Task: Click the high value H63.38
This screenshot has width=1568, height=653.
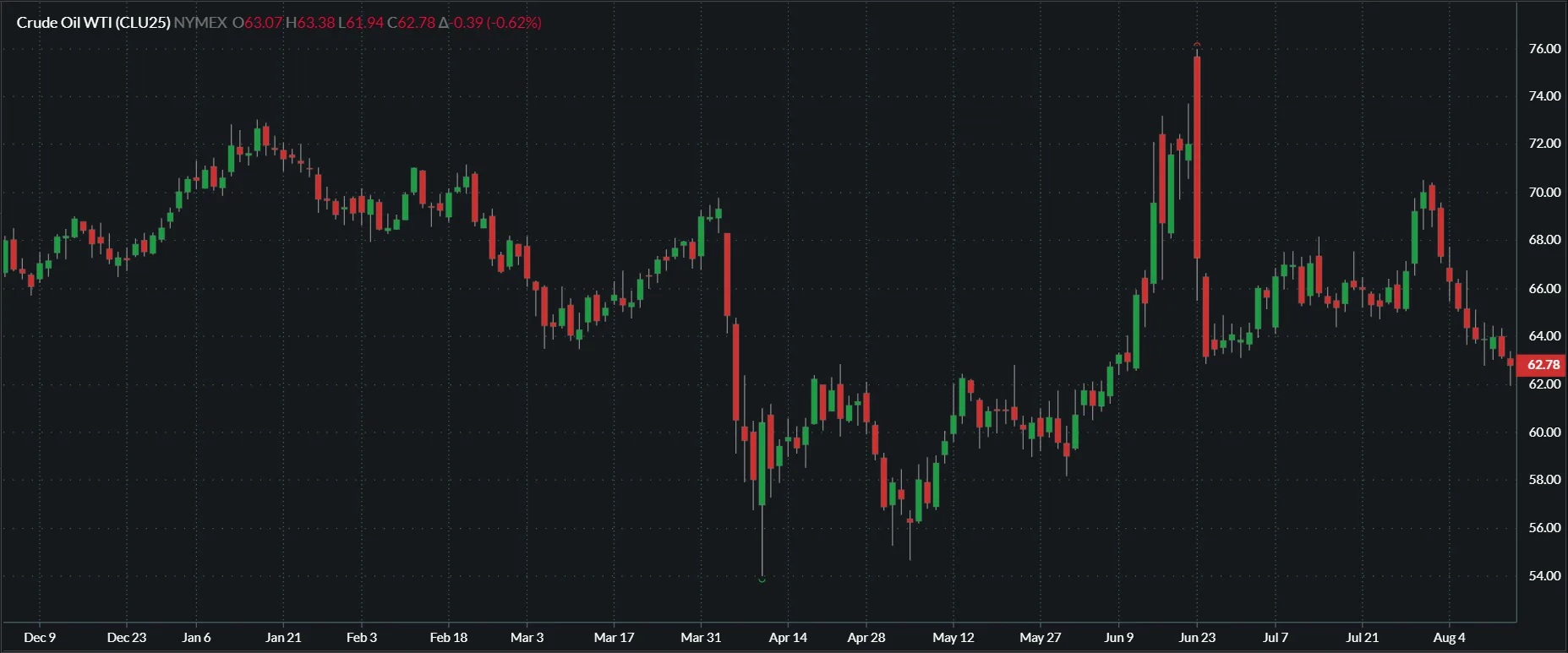Action: click(x=310, y=23)
